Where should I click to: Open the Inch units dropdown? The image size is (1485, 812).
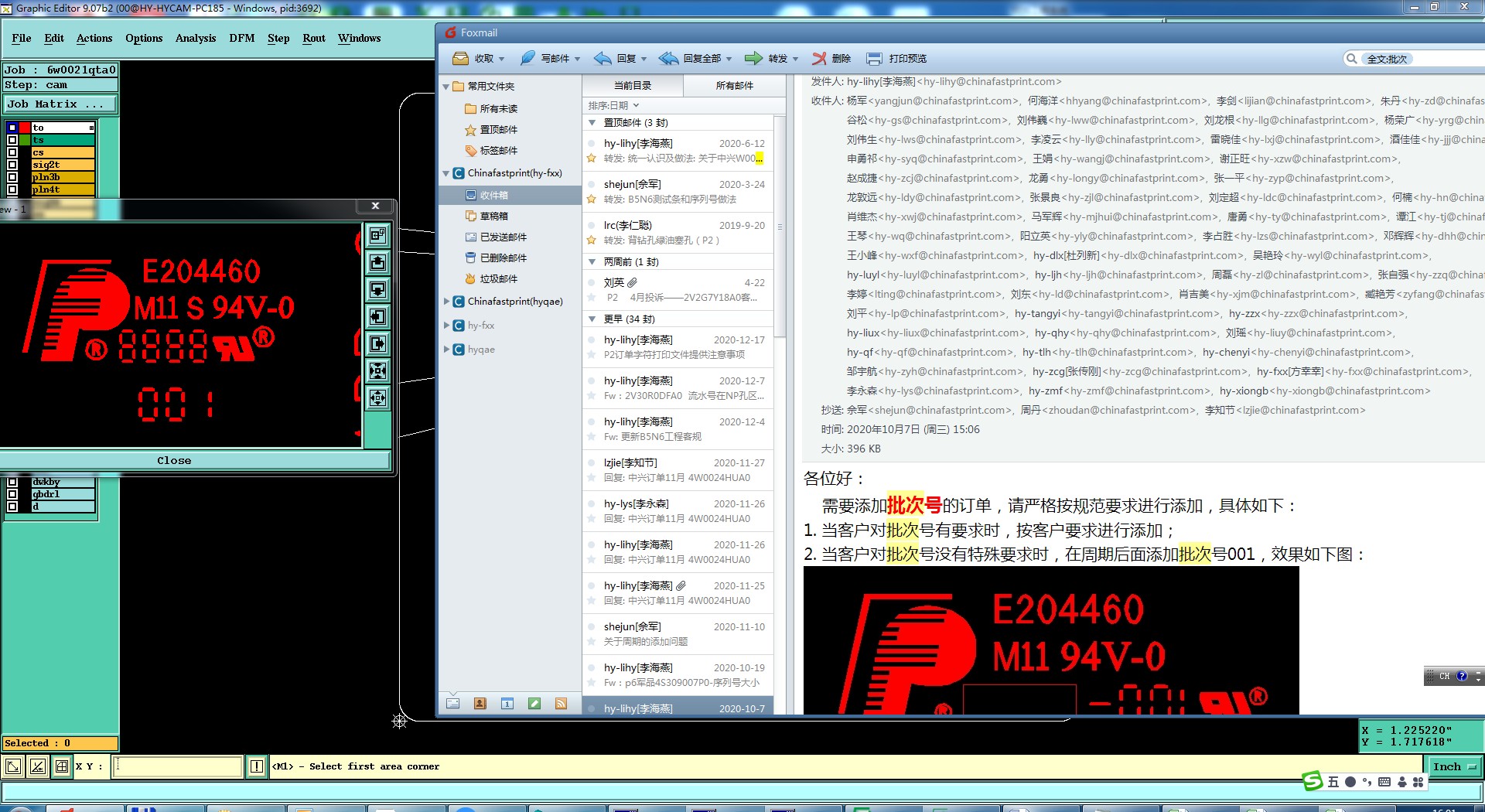[1454, 766]
